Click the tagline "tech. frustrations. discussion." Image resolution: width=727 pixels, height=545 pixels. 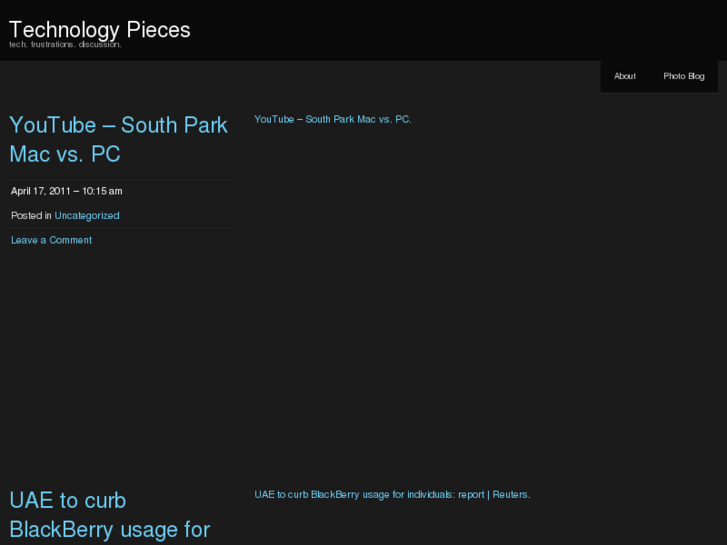[x=65, y=45]
